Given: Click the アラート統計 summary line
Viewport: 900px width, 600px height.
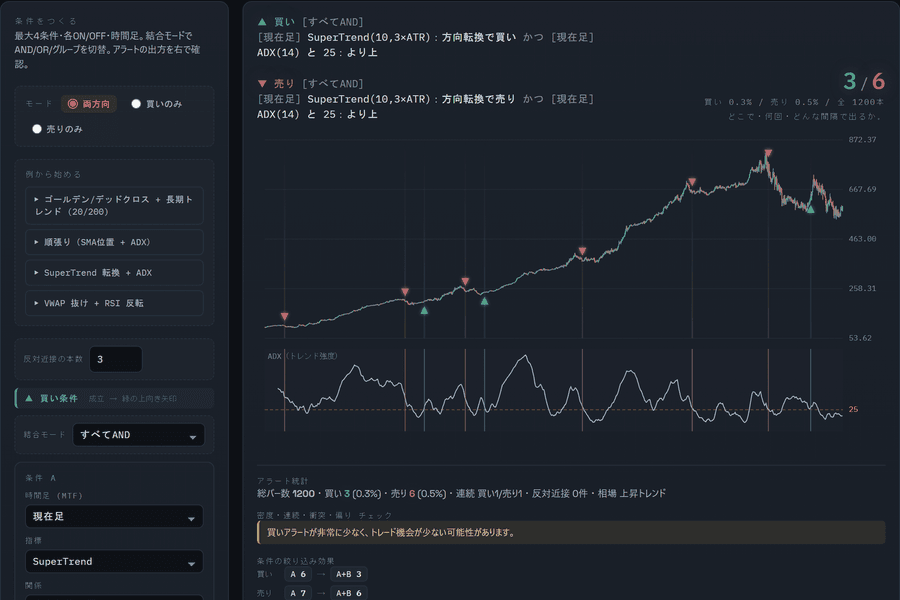Looking at the screenshot, I should (x=461, y=493).
